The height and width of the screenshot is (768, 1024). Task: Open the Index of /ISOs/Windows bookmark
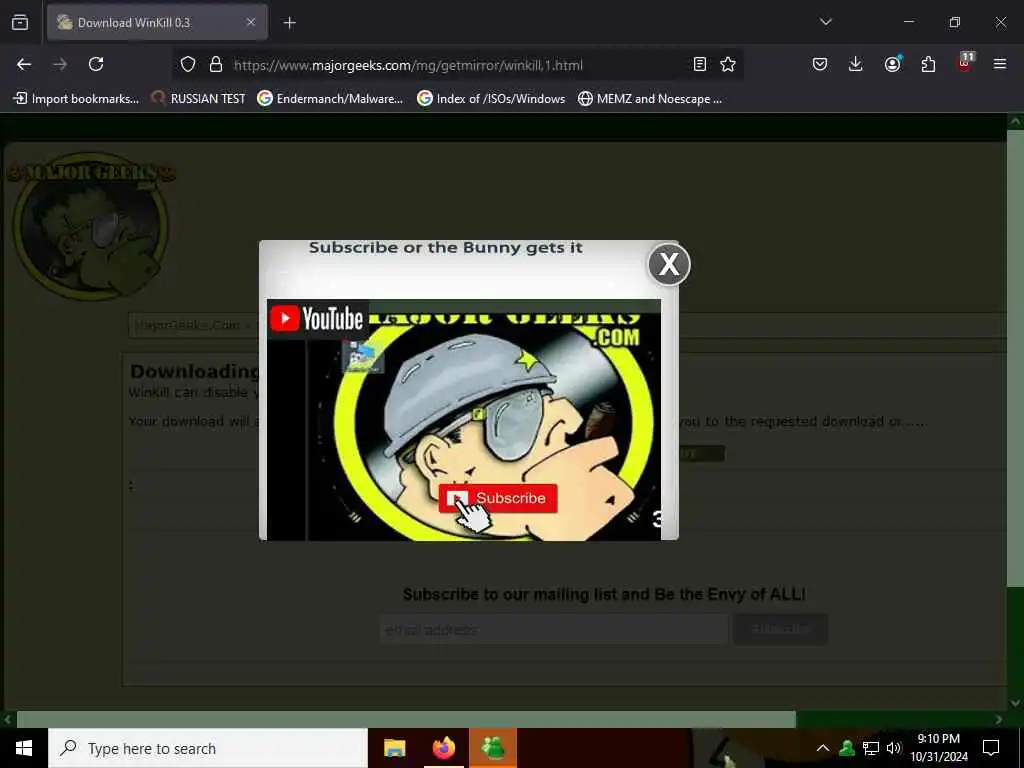click(x=491, y=99)
